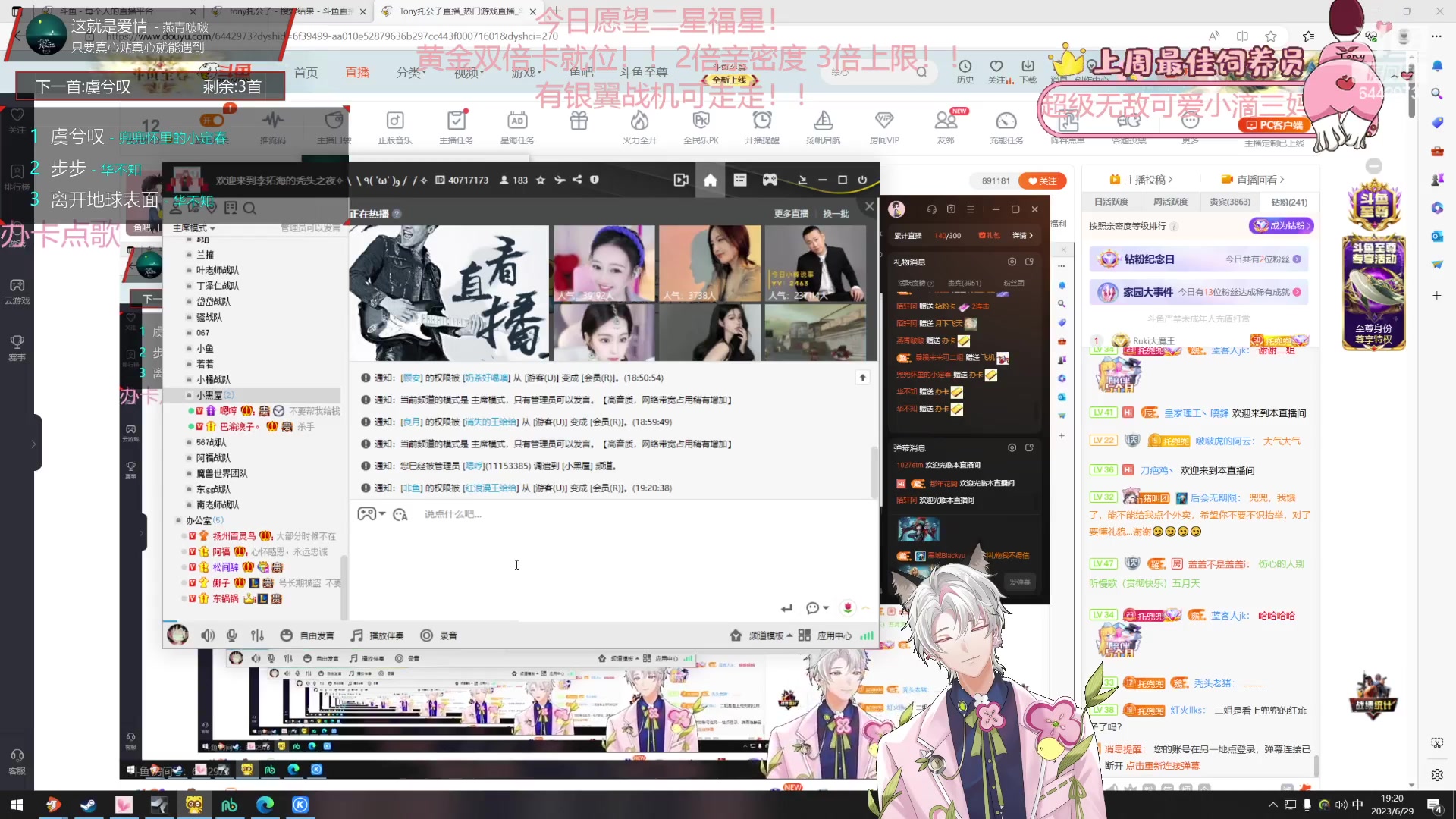
Task: Click the tray volume icon
Action: (x=1341, y=805)
